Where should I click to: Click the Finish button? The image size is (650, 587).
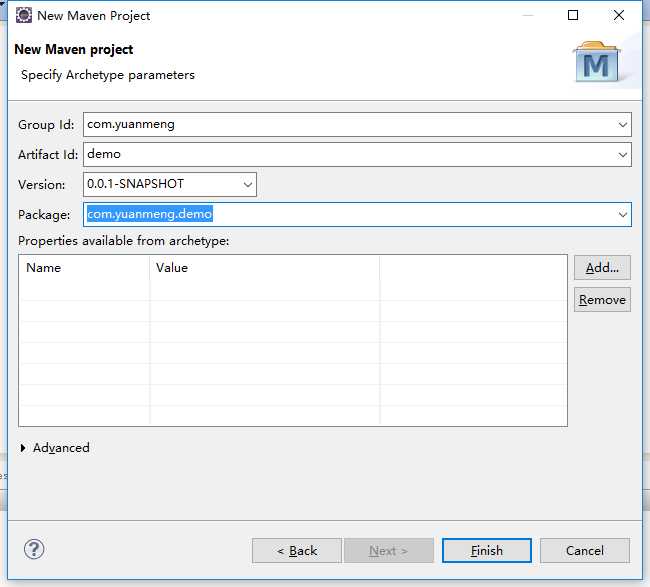[x=487, y=551]
